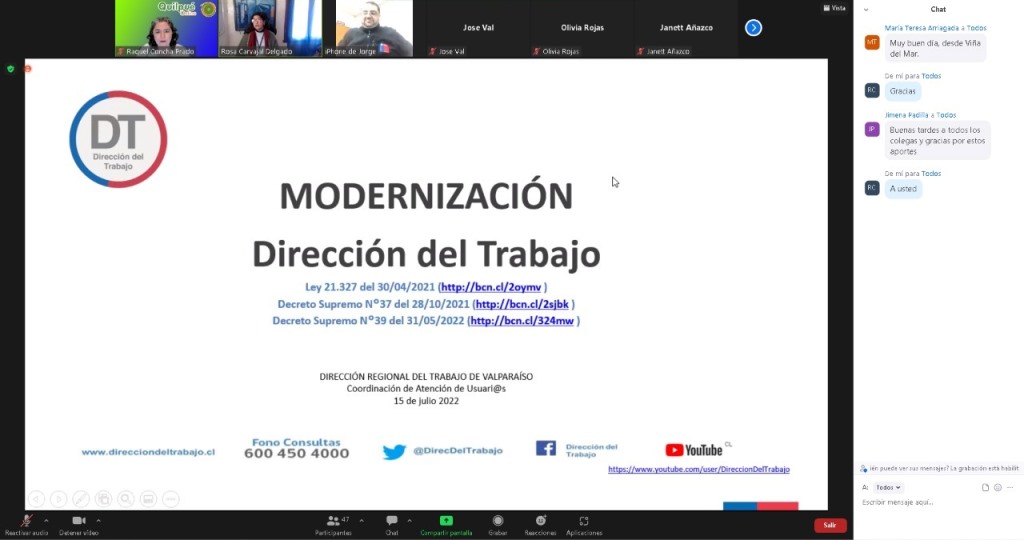Screen dimensions: 1024x540
Task: Leave the meeting with the red Salir button
Action: click(x=830, y=525)
